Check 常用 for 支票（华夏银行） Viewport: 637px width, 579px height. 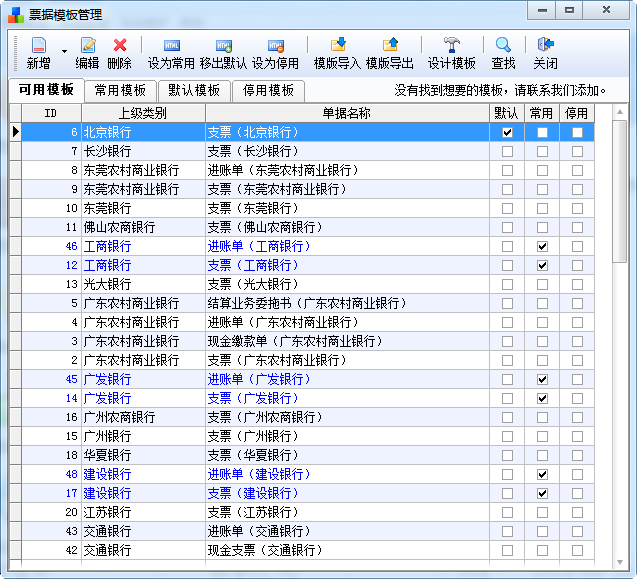pyautogui.click(x=542, y=455)
